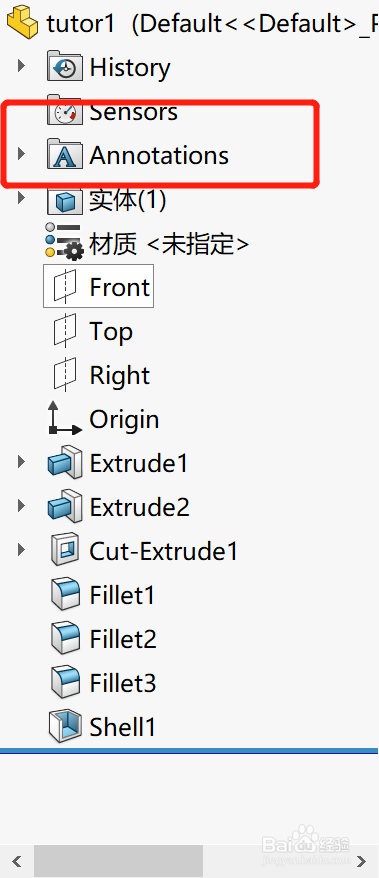Image resolution: width=379 pixels, height=878 pixels.
Task: Click the scroll left arrow
Action: (16, 861)
